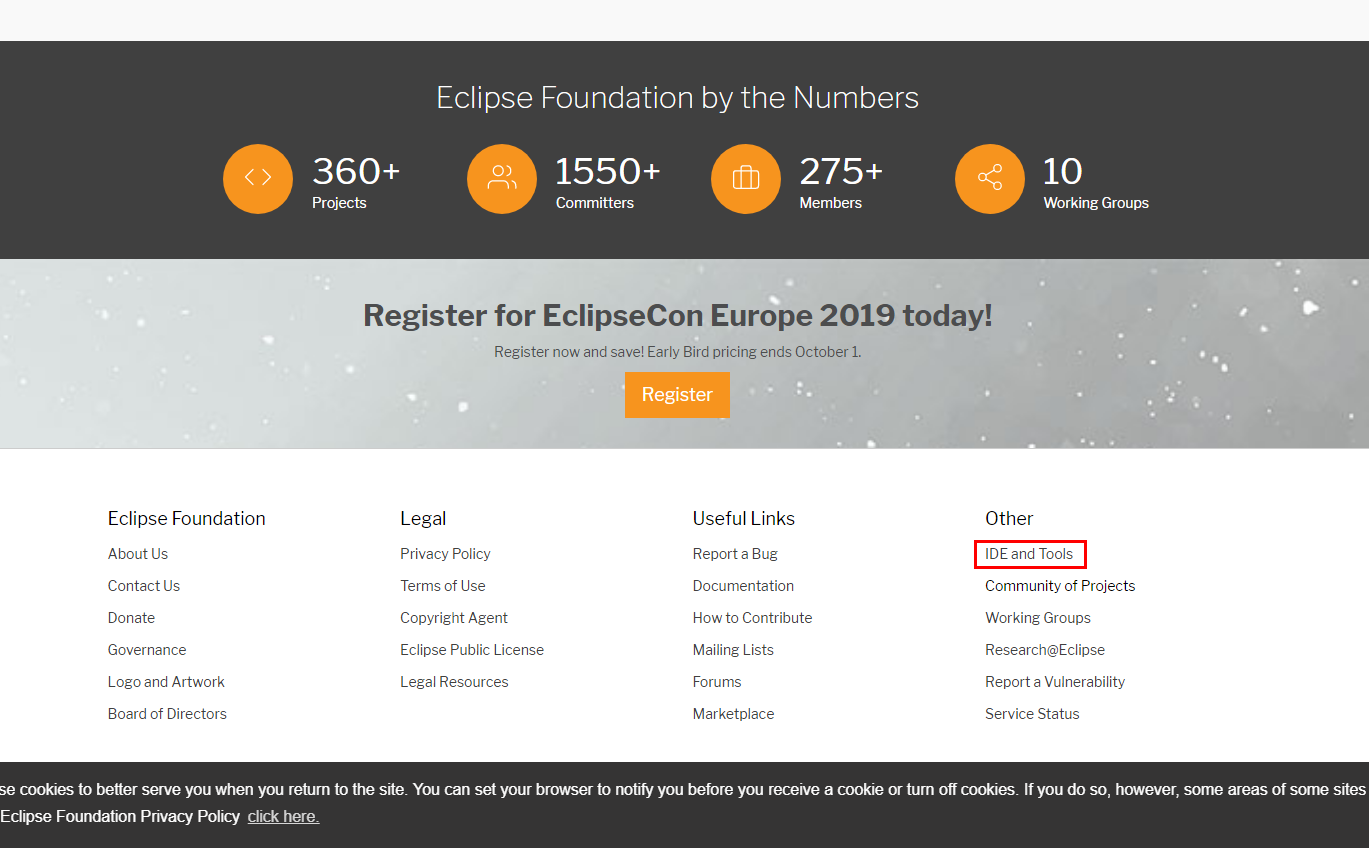Click the Report a Bug link

coord(735,554)
